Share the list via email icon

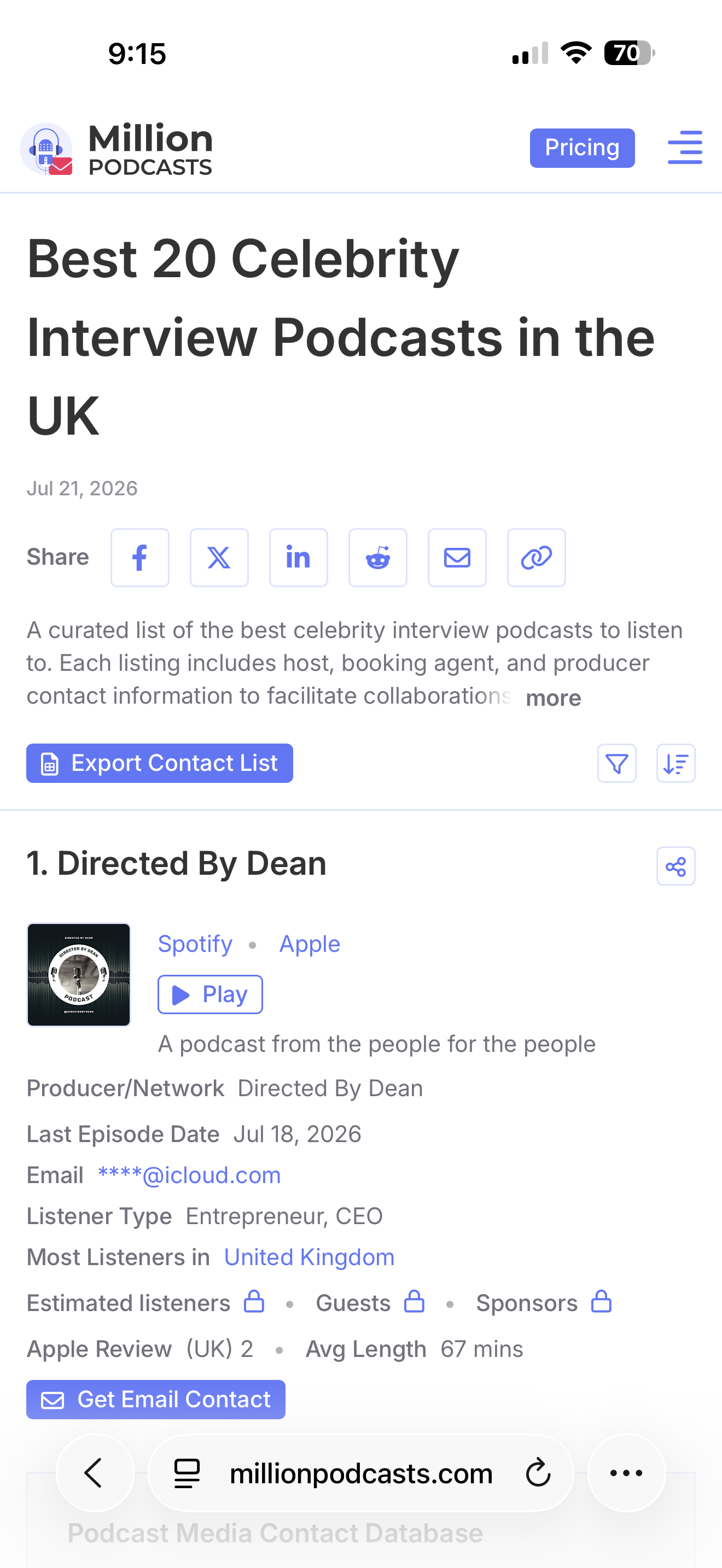457,558
